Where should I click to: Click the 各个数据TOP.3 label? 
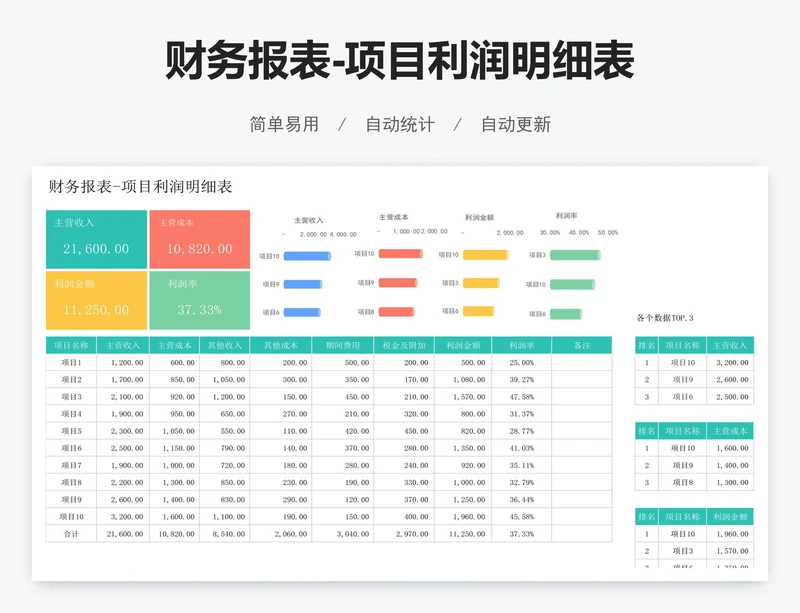tap(665, 318)
